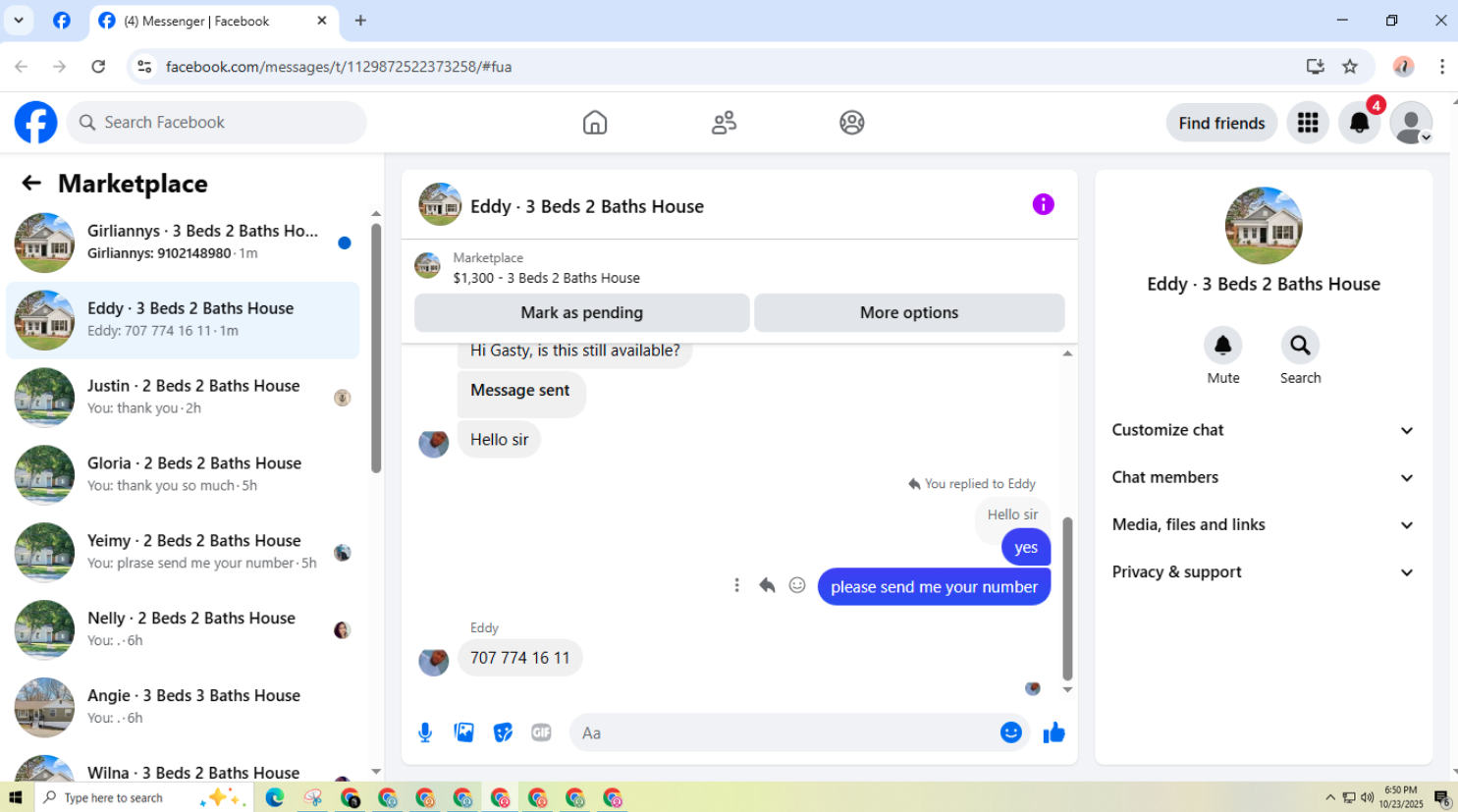Expand Chat members section
Image resolution: width=1458 pixels, height=812 pixels.
(1264, 477)
